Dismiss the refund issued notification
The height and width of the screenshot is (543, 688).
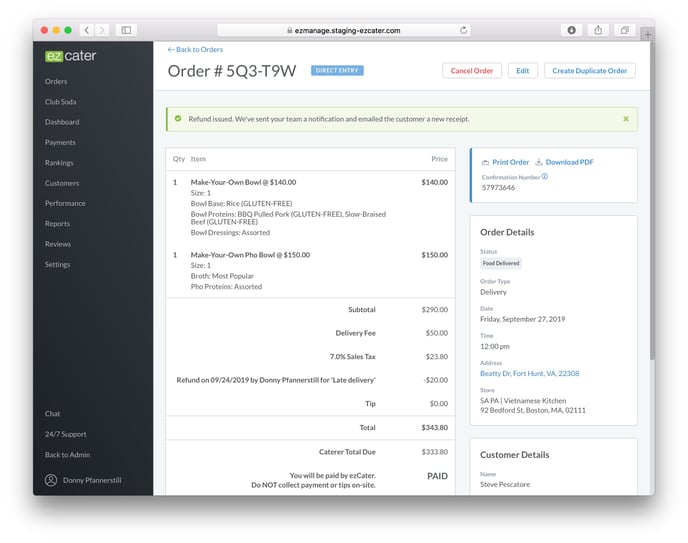click(626, 119)
